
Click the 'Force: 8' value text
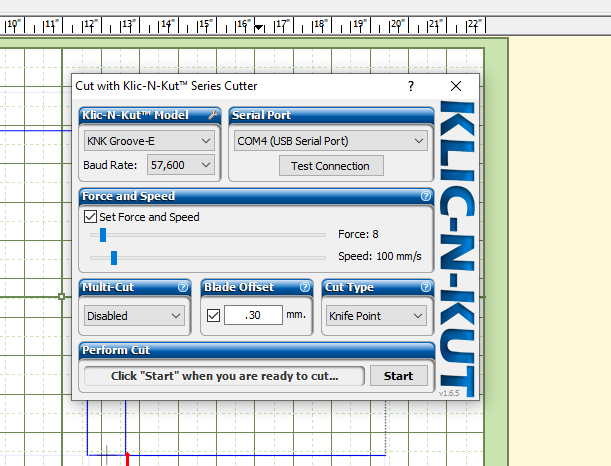click(x=358, y=234)
